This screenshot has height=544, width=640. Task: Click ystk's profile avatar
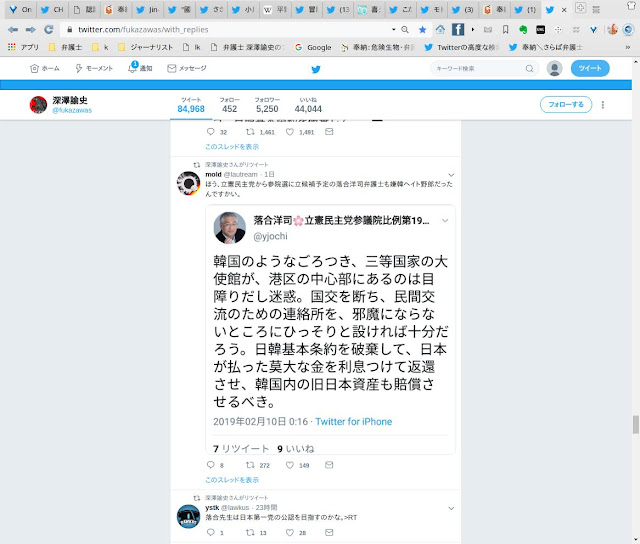pos(188,516)
